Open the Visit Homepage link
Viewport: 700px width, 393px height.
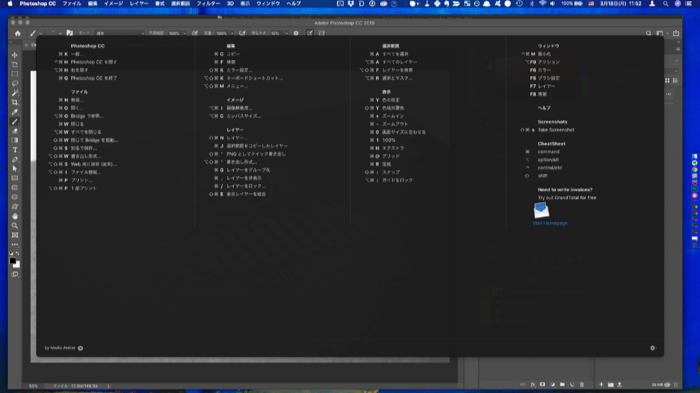coord(550,223)
